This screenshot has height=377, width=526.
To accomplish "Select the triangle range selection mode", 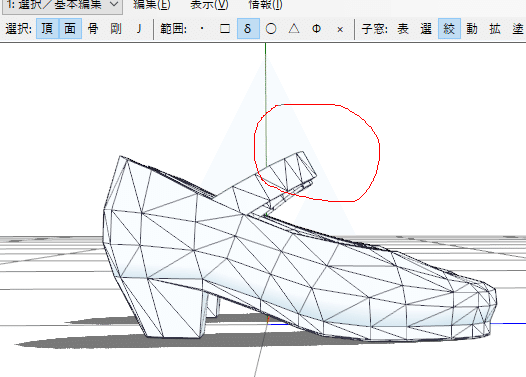I will (294, 29).
